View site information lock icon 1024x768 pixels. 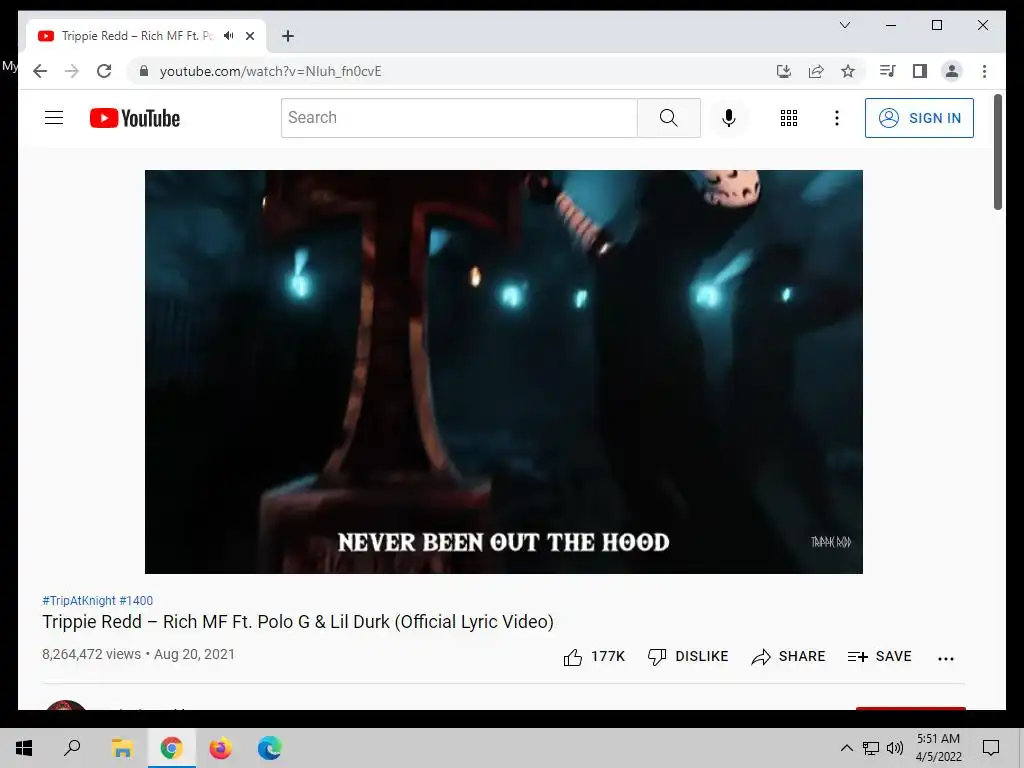[x=144, y=71]
